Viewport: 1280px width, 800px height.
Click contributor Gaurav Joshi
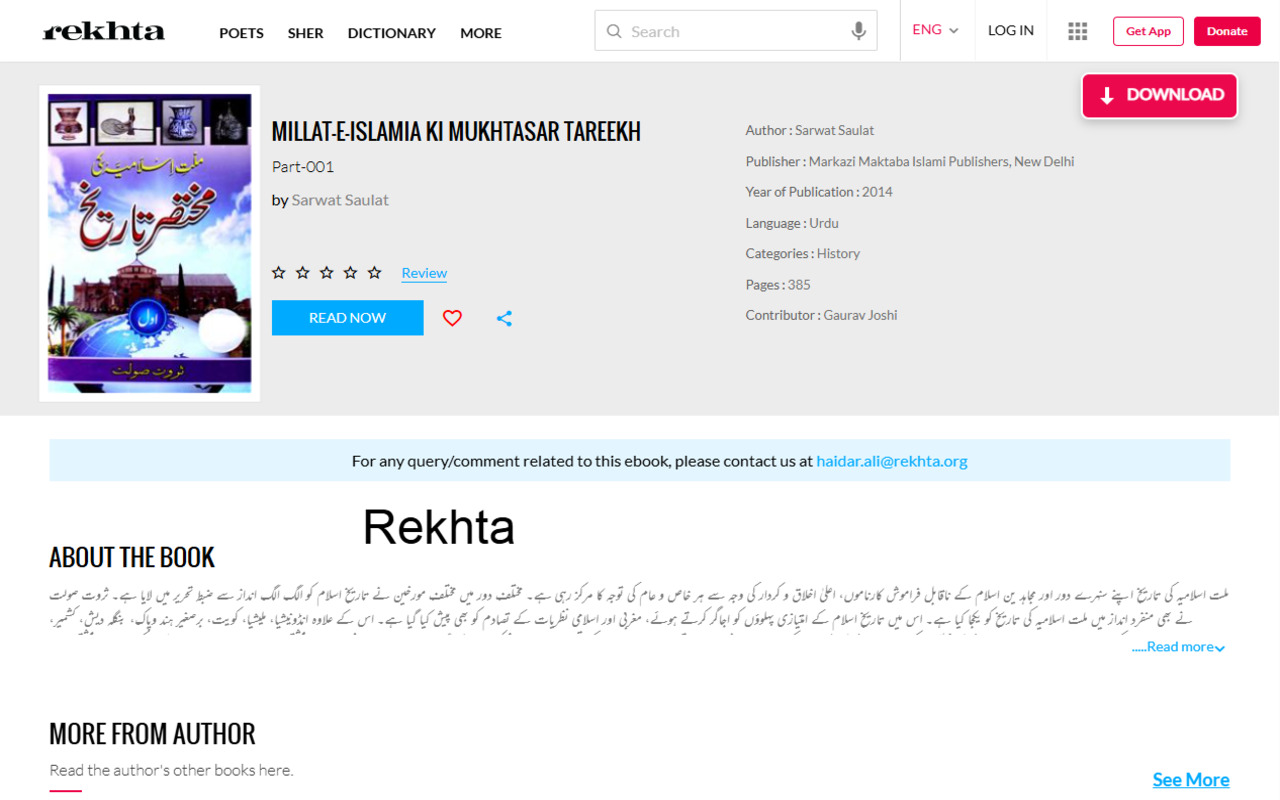coord(860,315)
